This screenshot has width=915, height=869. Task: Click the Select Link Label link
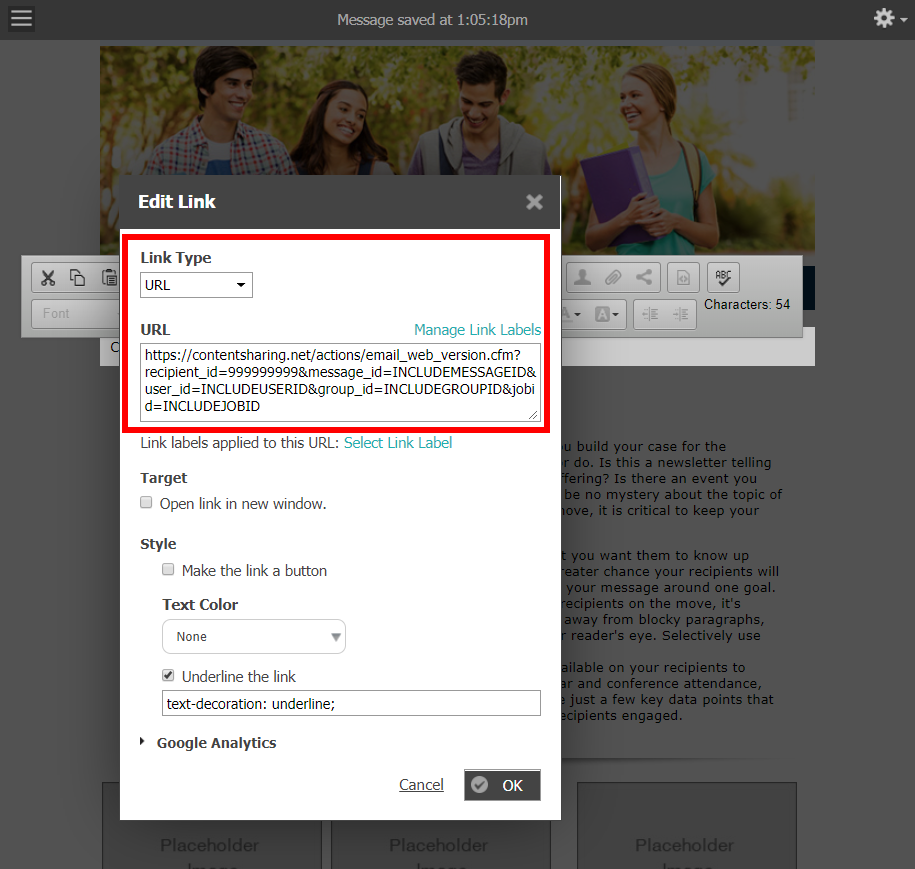coord(398,443)
